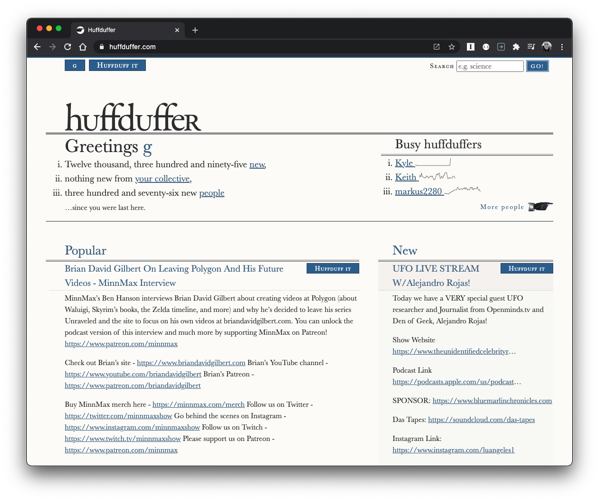This screenshot has width=599, height=501.
Task: Open media control playlist icon
Action: [x=531, y=47]
